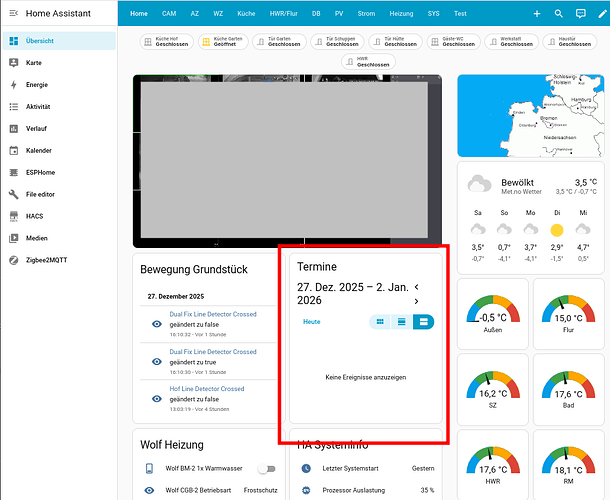This screenshot has width=610, height=500.
Task: Open the RM temperature gauge
Action: 568,465
